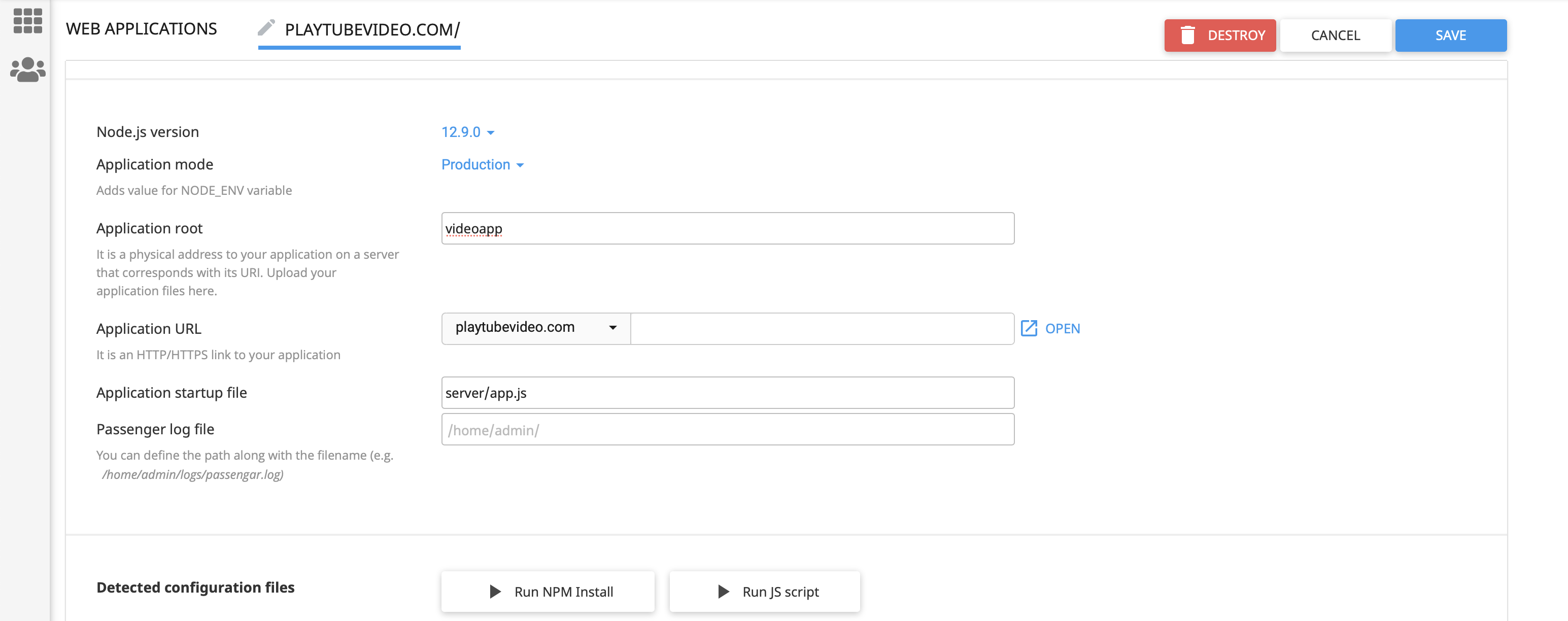The height and width of the screenshot is (621, 1568).
Task: Click the external link icon beside OPEN
Action: [x=1029, y=328]
